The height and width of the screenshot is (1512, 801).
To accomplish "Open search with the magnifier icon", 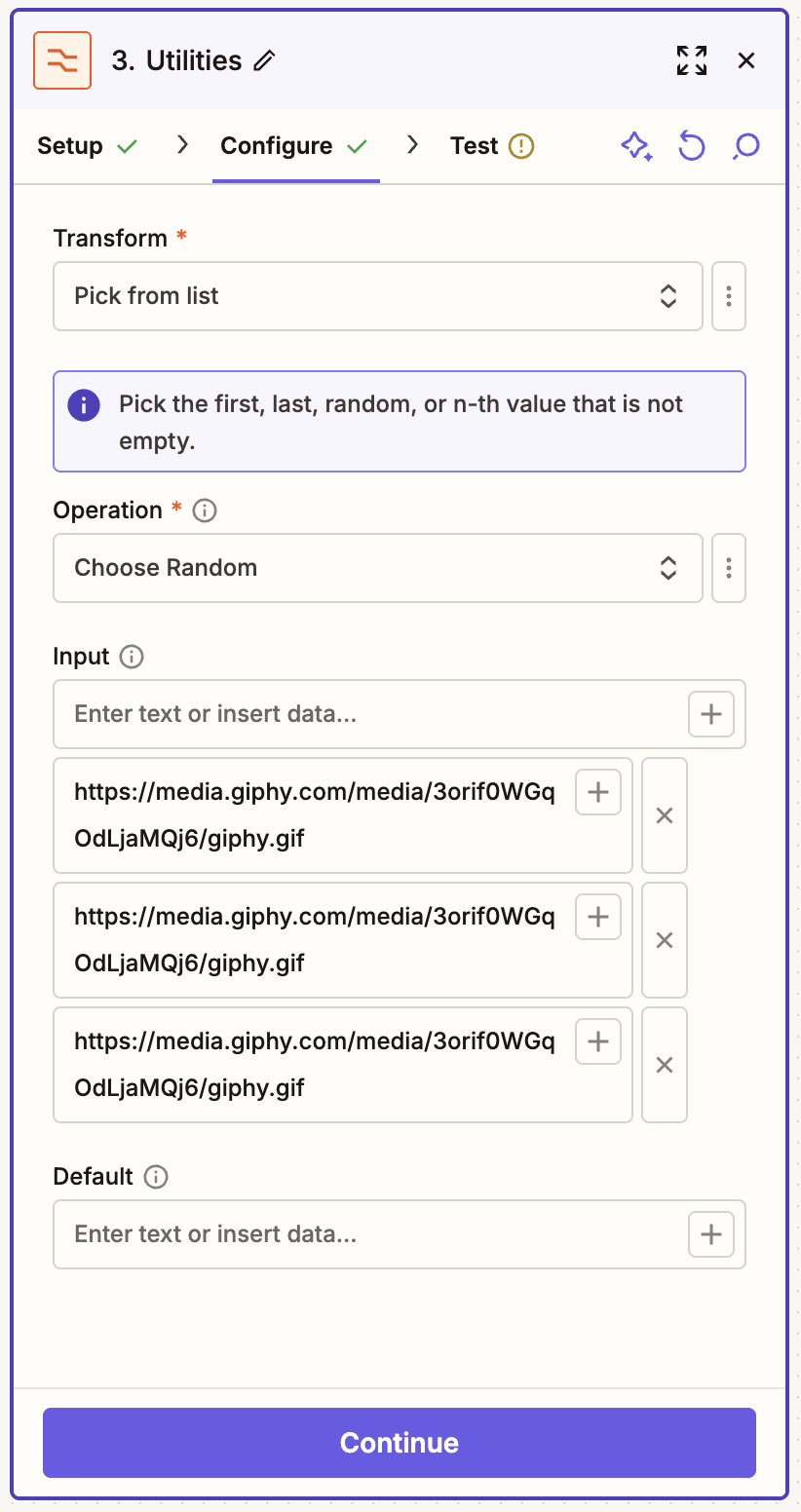I will click(745, 145).
